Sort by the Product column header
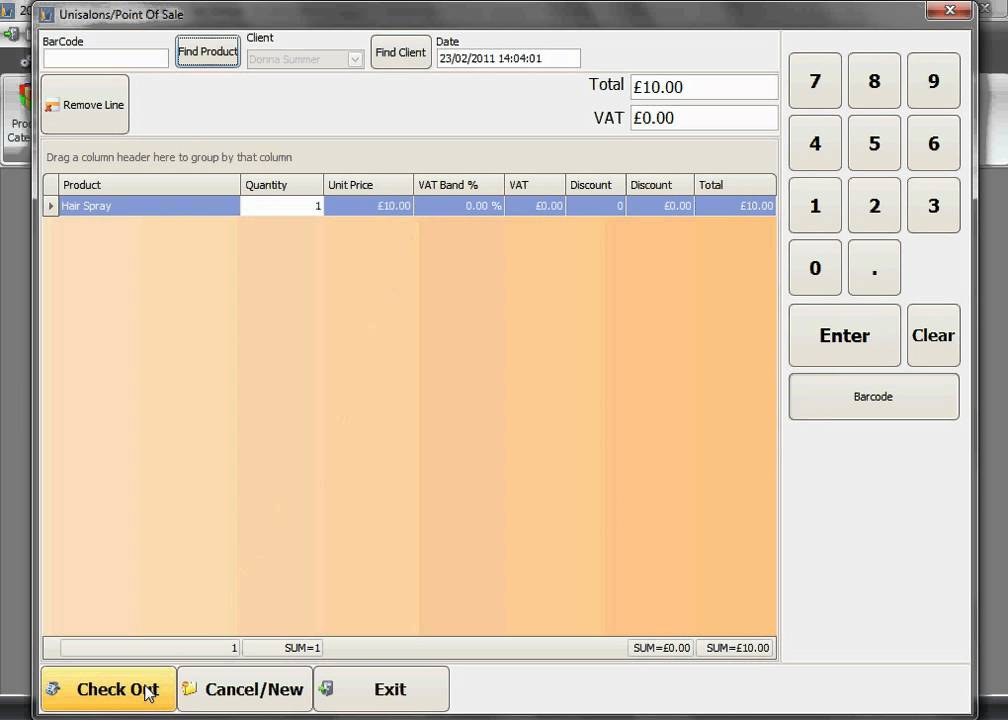 click(150, 185)
